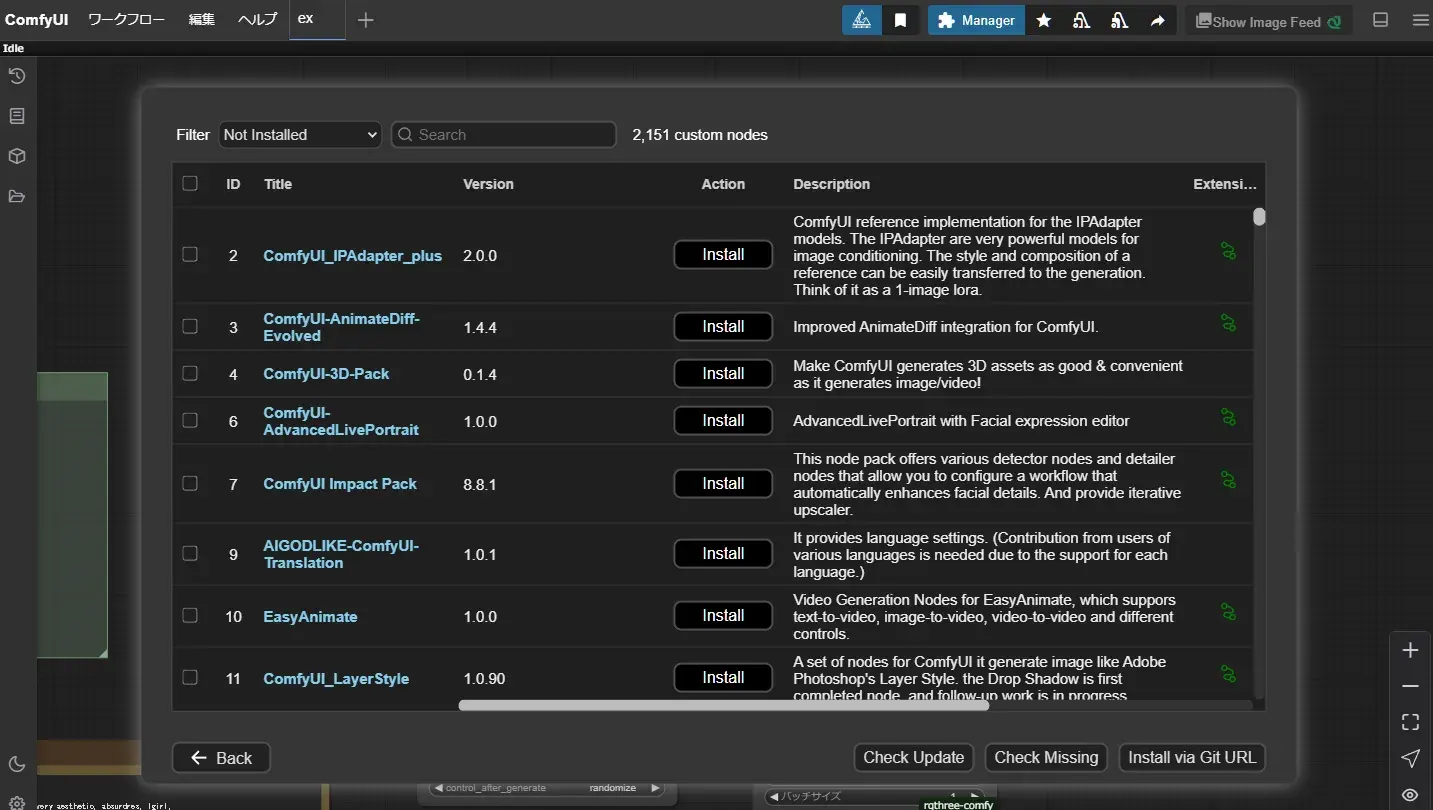This screenshot has height=810, width=1433.
Task: Check the box for AIGODLIKE-ComfyUI-Translation row
Action: (190, 553)
